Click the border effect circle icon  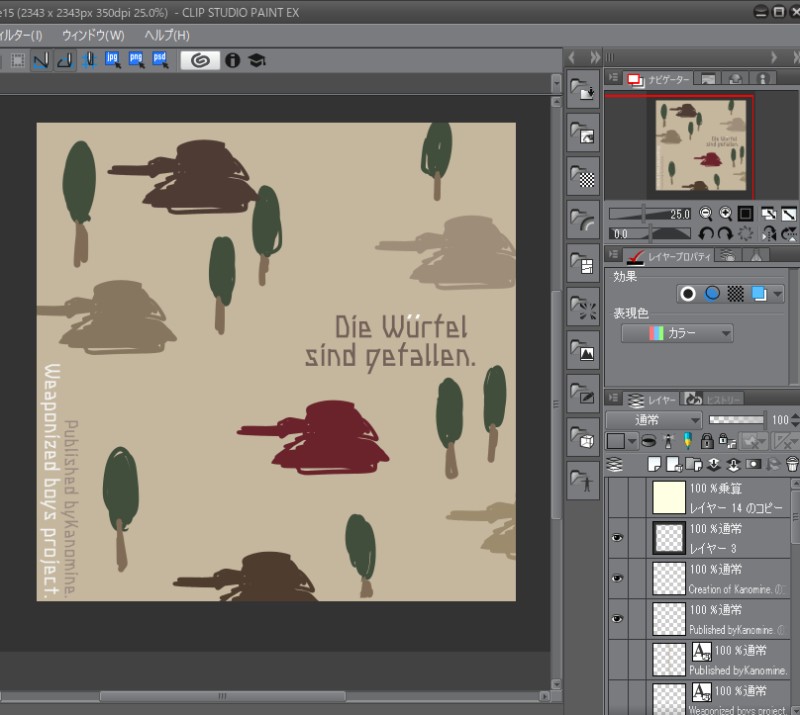pos(687,293)
